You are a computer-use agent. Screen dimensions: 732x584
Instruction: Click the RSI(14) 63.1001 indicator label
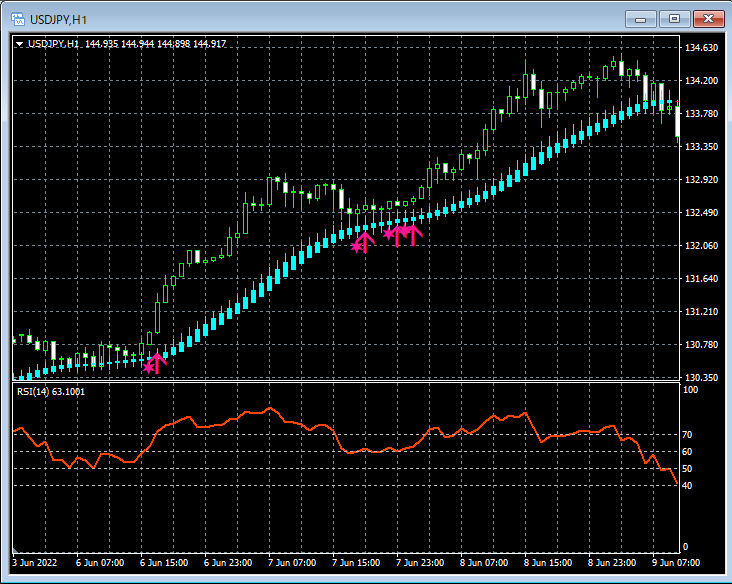click(x=51, y=392)
